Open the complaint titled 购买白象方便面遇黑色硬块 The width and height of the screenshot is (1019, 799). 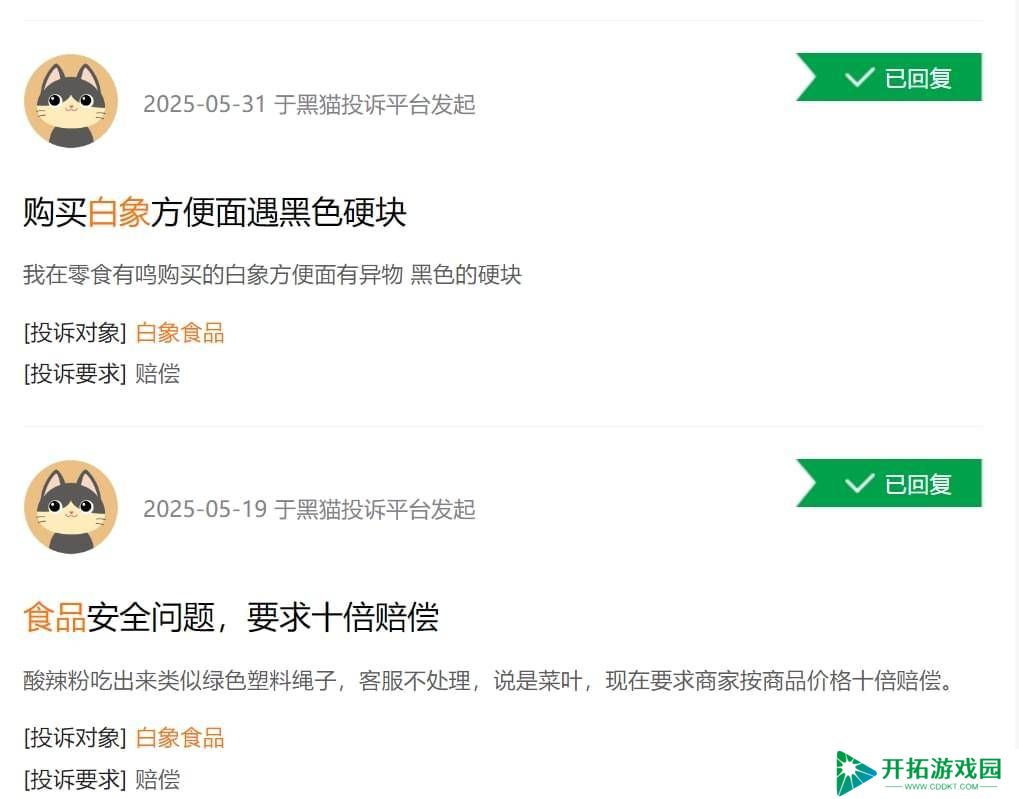point(214,213)
